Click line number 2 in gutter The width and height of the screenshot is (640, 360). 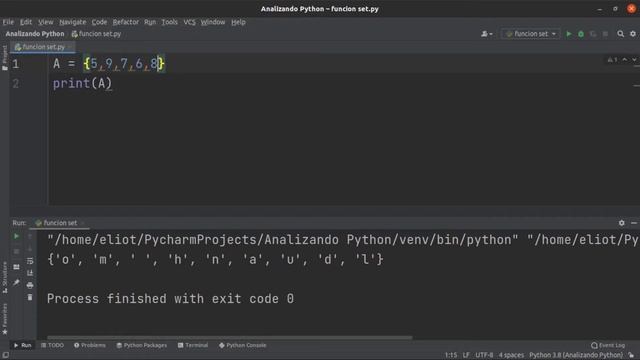(x=16, y=84)
